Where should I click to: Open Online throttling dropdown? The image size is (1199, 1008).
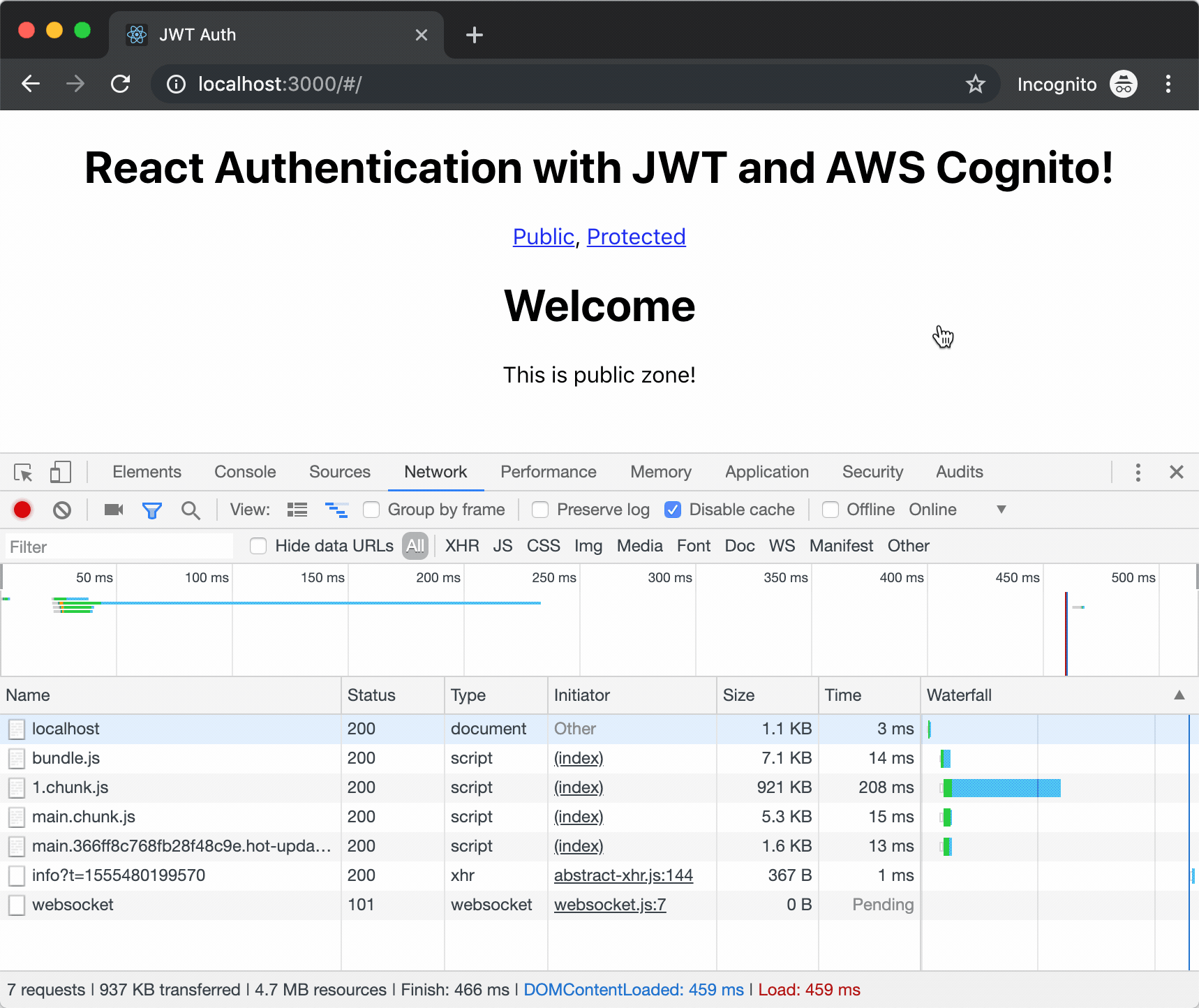click(957, 510)
